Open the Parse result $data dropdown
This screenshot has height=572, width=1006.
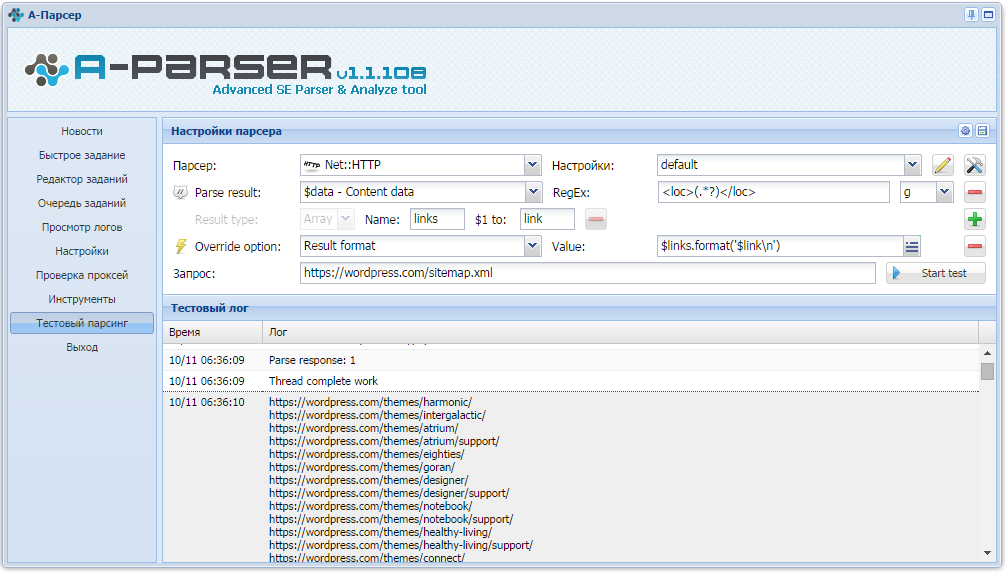pyautogui.click(x=533, y=192)
